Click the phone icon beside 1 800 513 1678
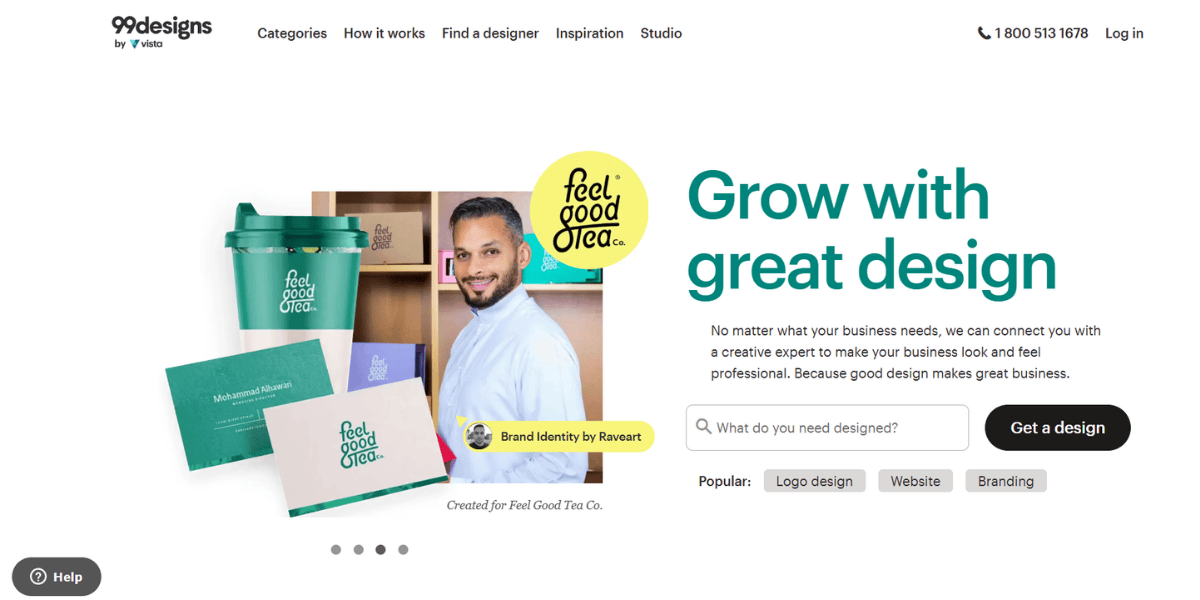This screenshot has height=600, width=1200. coord(984,33)
